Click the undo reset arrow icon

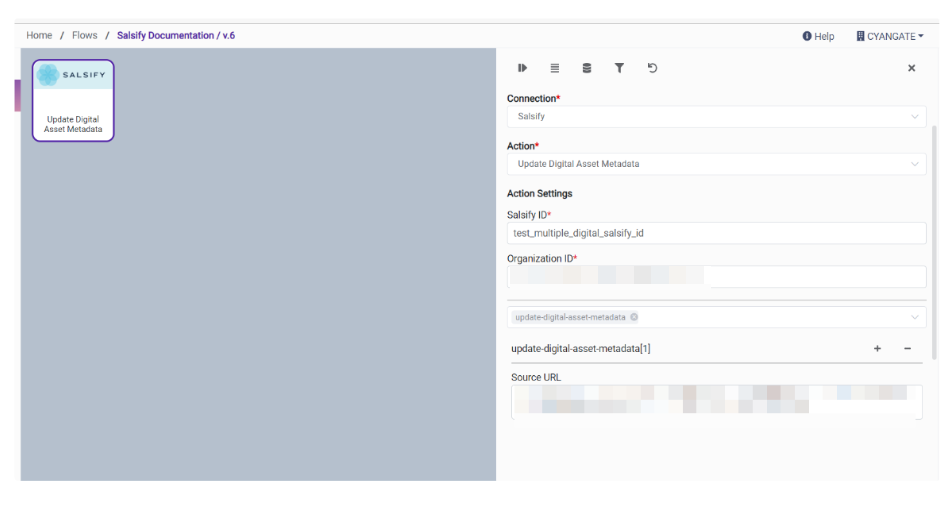click(652, 68)
